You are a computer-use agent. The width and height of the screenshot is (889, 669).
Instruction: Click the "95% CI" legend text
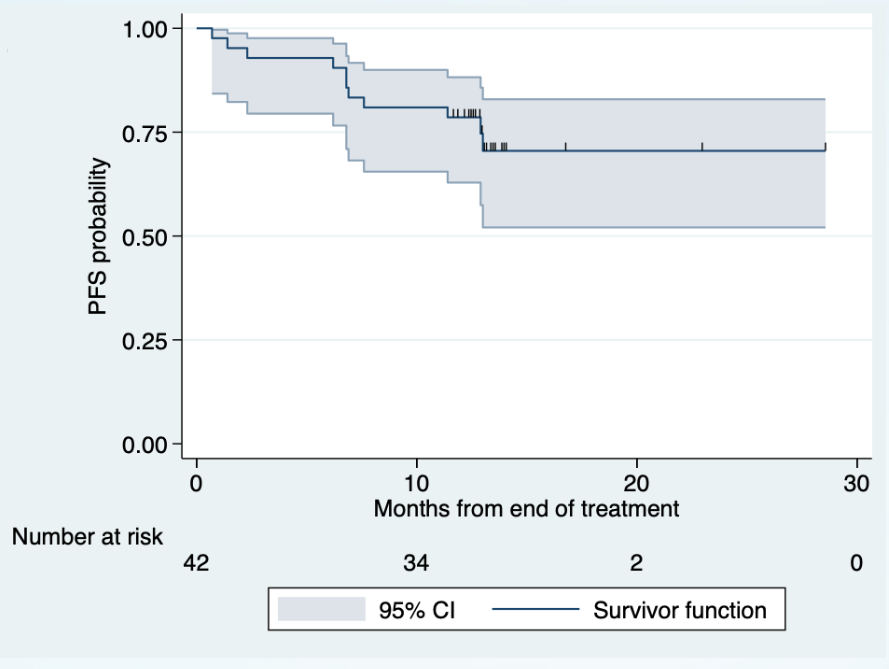pyautogui.click(x=415, y=609)
